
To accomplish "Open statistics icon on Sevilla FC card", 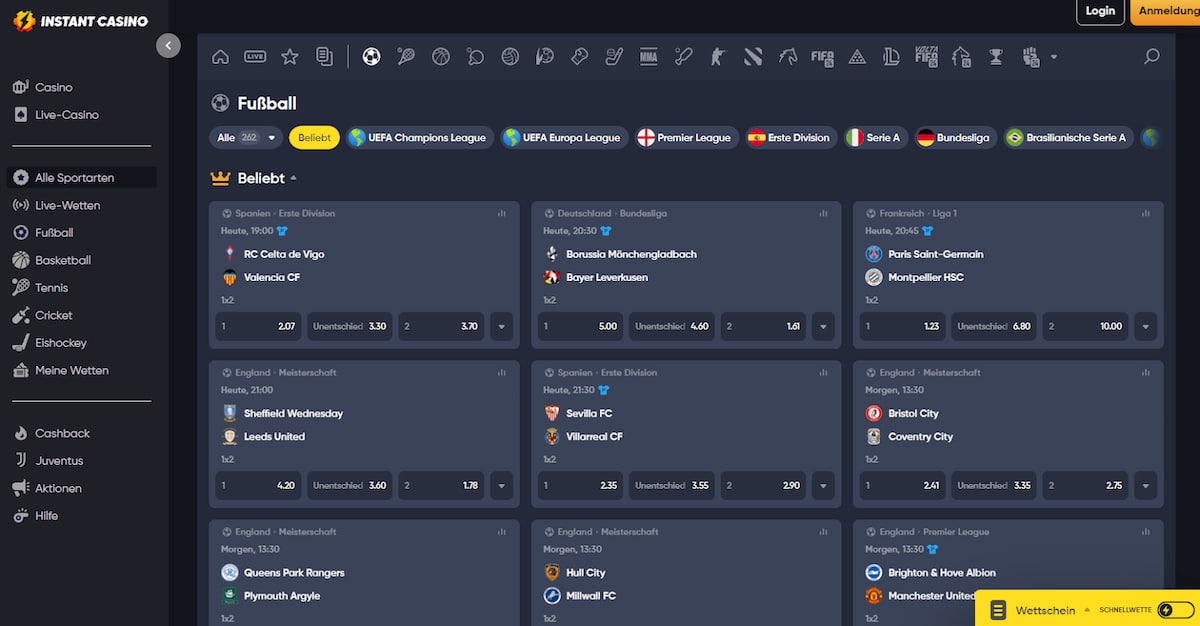I will 823,372.
